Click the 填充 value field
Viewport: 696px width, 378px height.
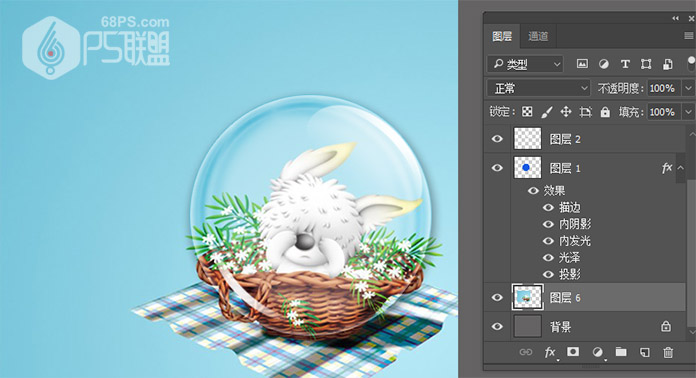664,111
